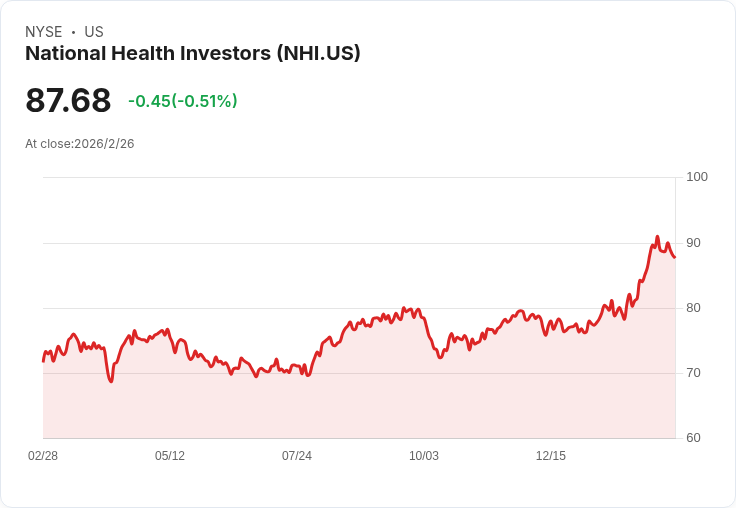The width and height of the screenshot is (736, 508).
Task: Open the National Health Investors (NHI.US) title
Action: coord(192,53)
